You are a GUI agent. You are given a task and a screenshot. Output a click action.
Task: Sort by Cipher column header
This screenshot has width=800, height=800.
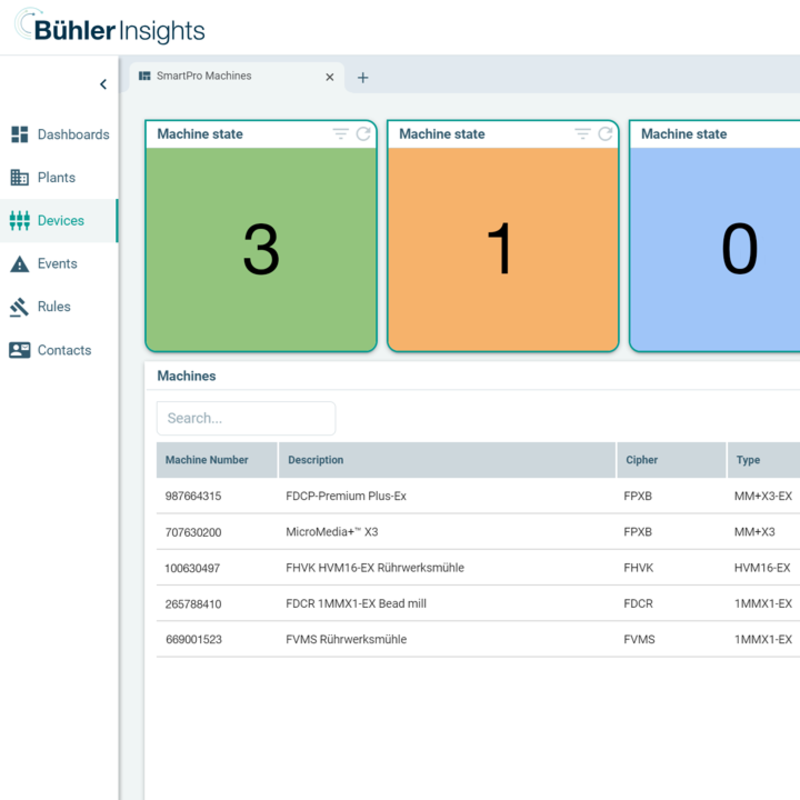(x=642, y=460)
